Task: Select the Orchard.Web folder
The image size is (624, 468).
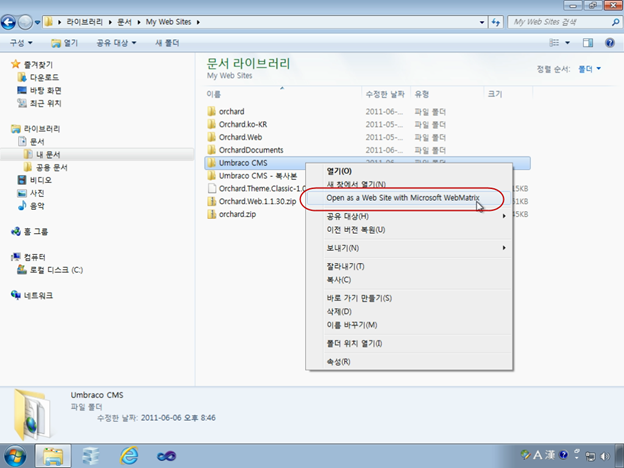Action: (240, 137)
